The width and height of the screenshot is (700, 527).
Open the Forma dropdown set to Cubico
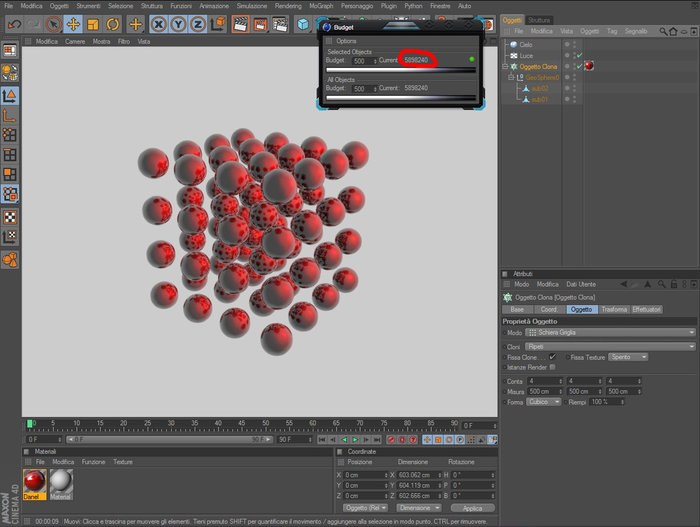(x=543, y=402)
